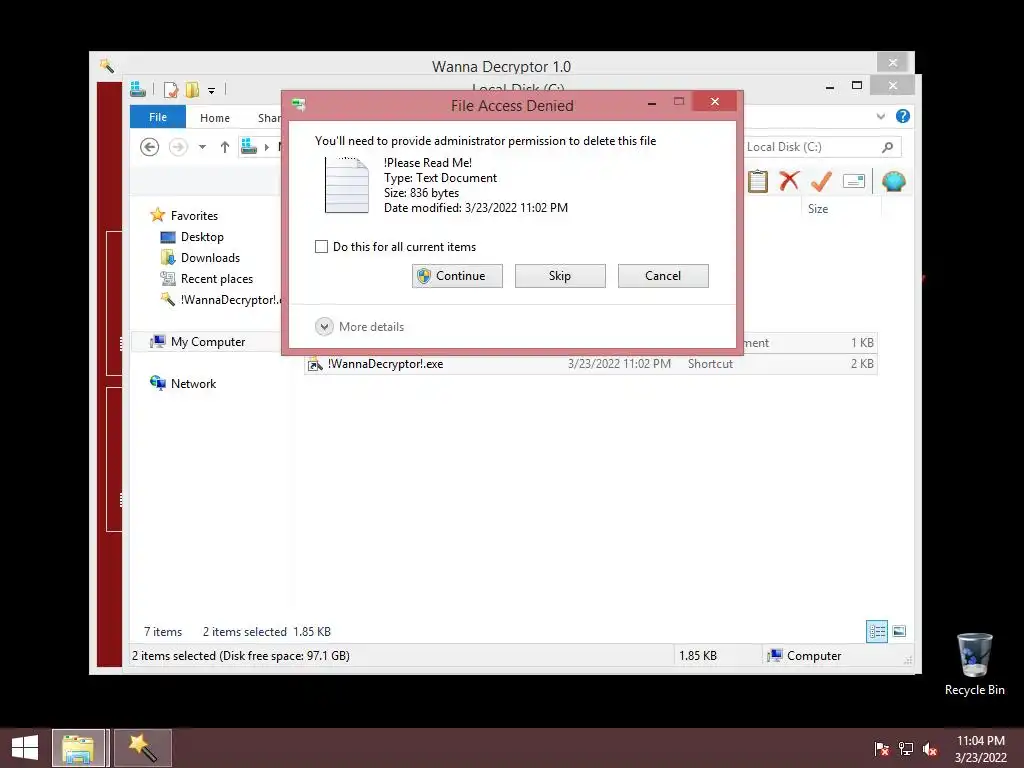Click the Action Center flag tray icon

pyautogui.click(x=882, y=749)
